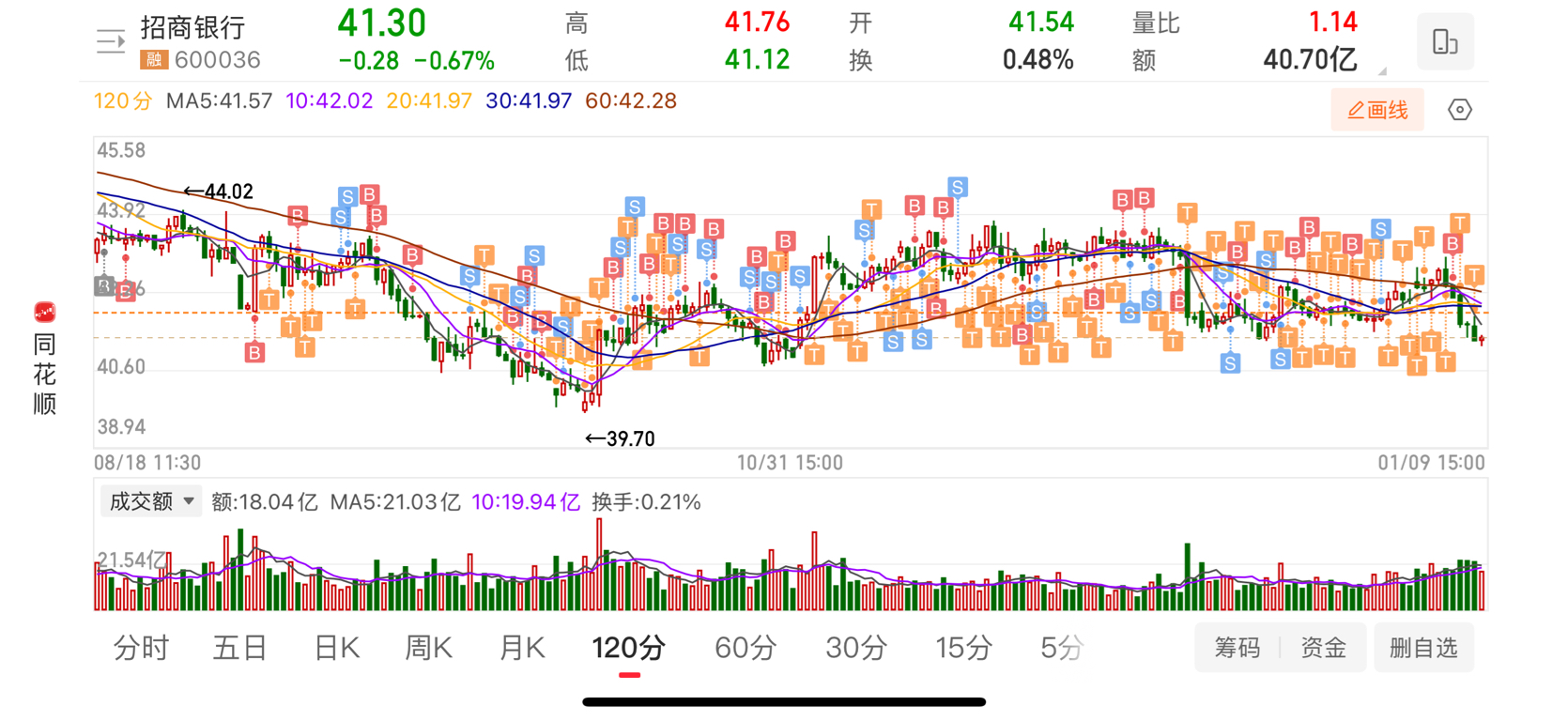Viewport: 1568px width, 721px height.
Task: Click the orange 20:41.97 MA label
Action: click(429, 100)
